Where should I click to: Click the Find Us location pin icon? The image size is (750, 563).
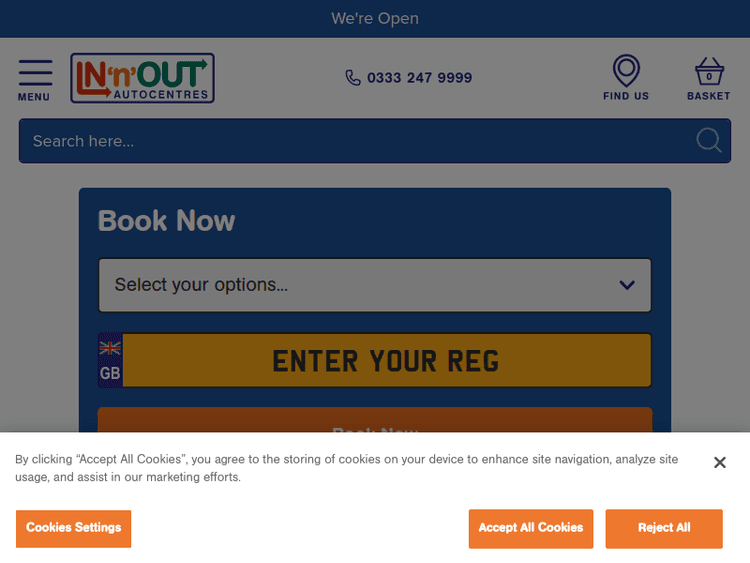(626, 71)
